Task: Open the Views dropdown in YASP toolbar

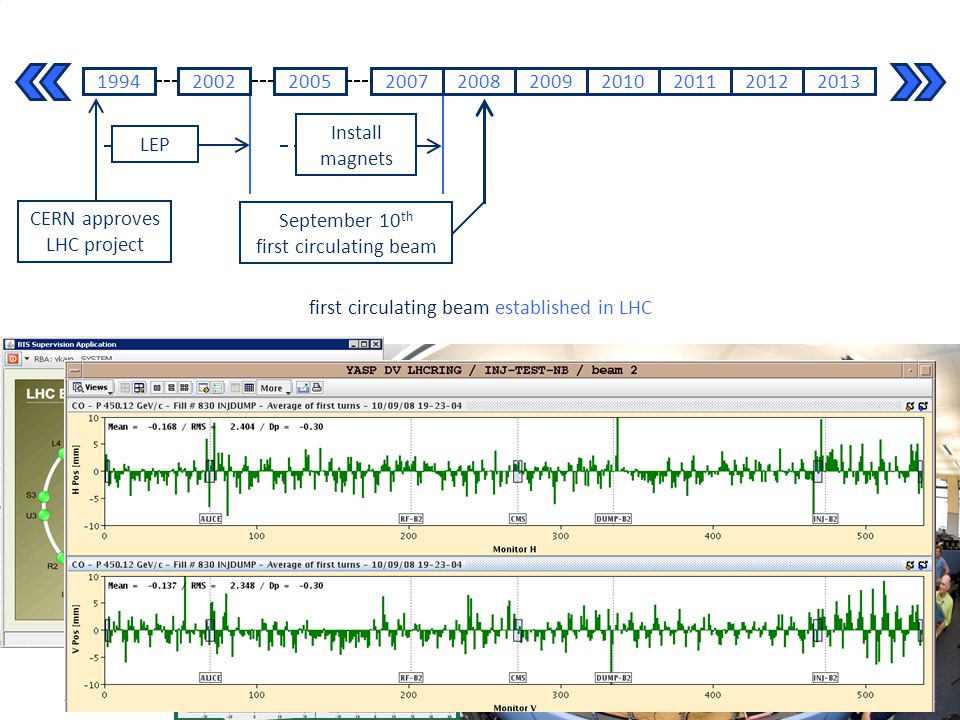Action: (x=92, y=388)
